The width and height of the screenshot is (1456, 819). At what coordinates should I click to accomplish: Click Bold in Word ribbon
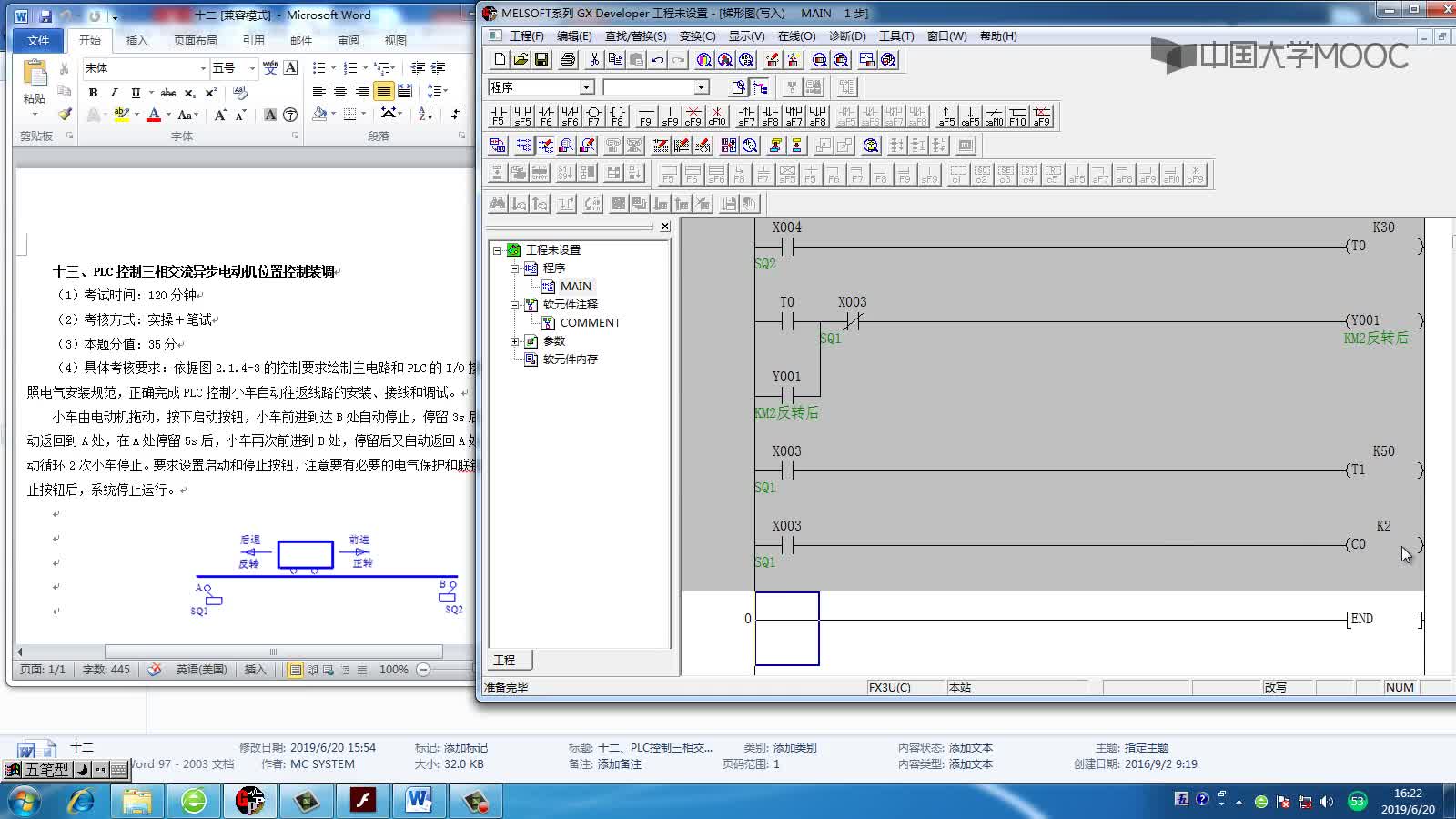pos(93,93)
